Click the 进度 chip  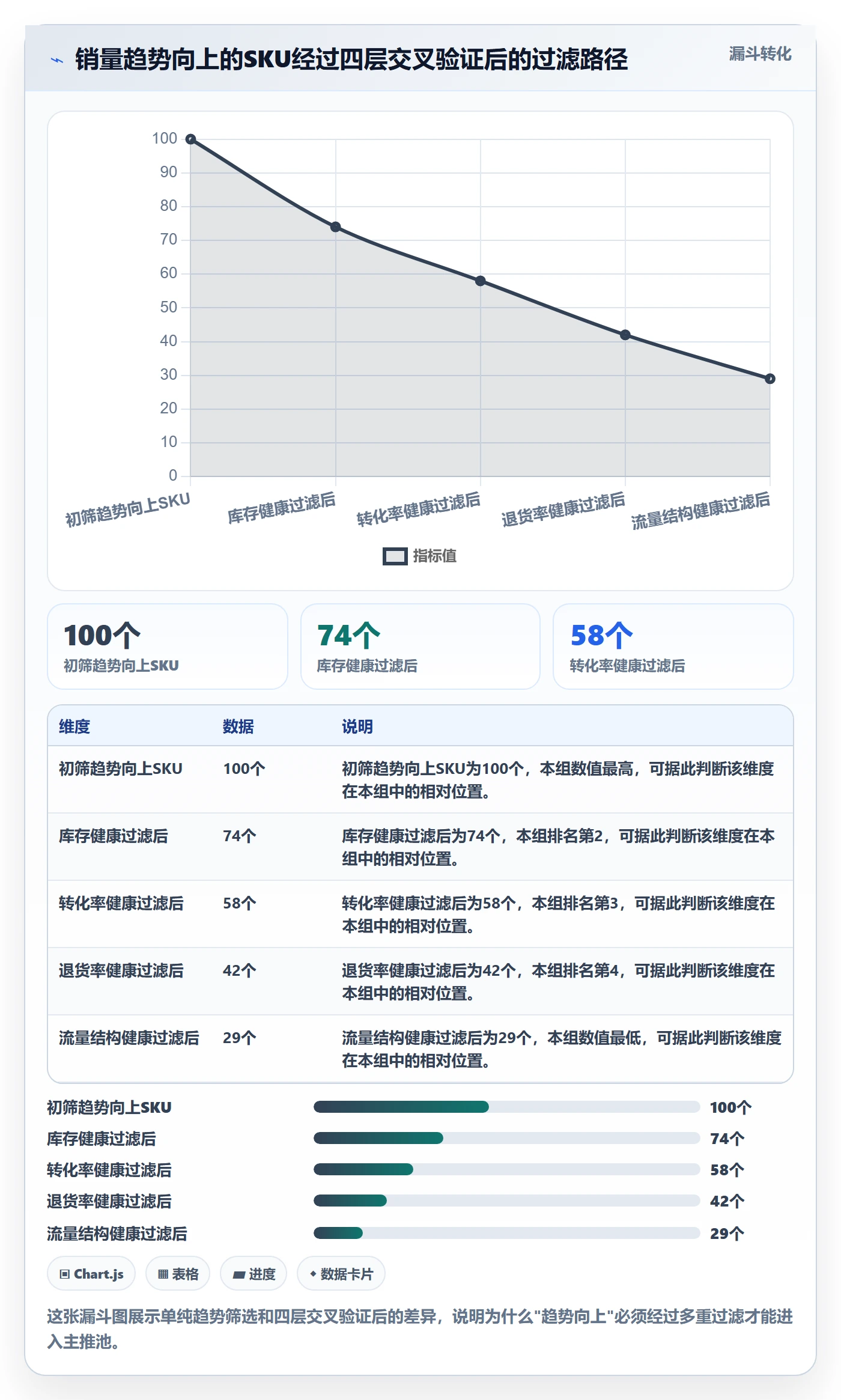tap(254, 1274)
